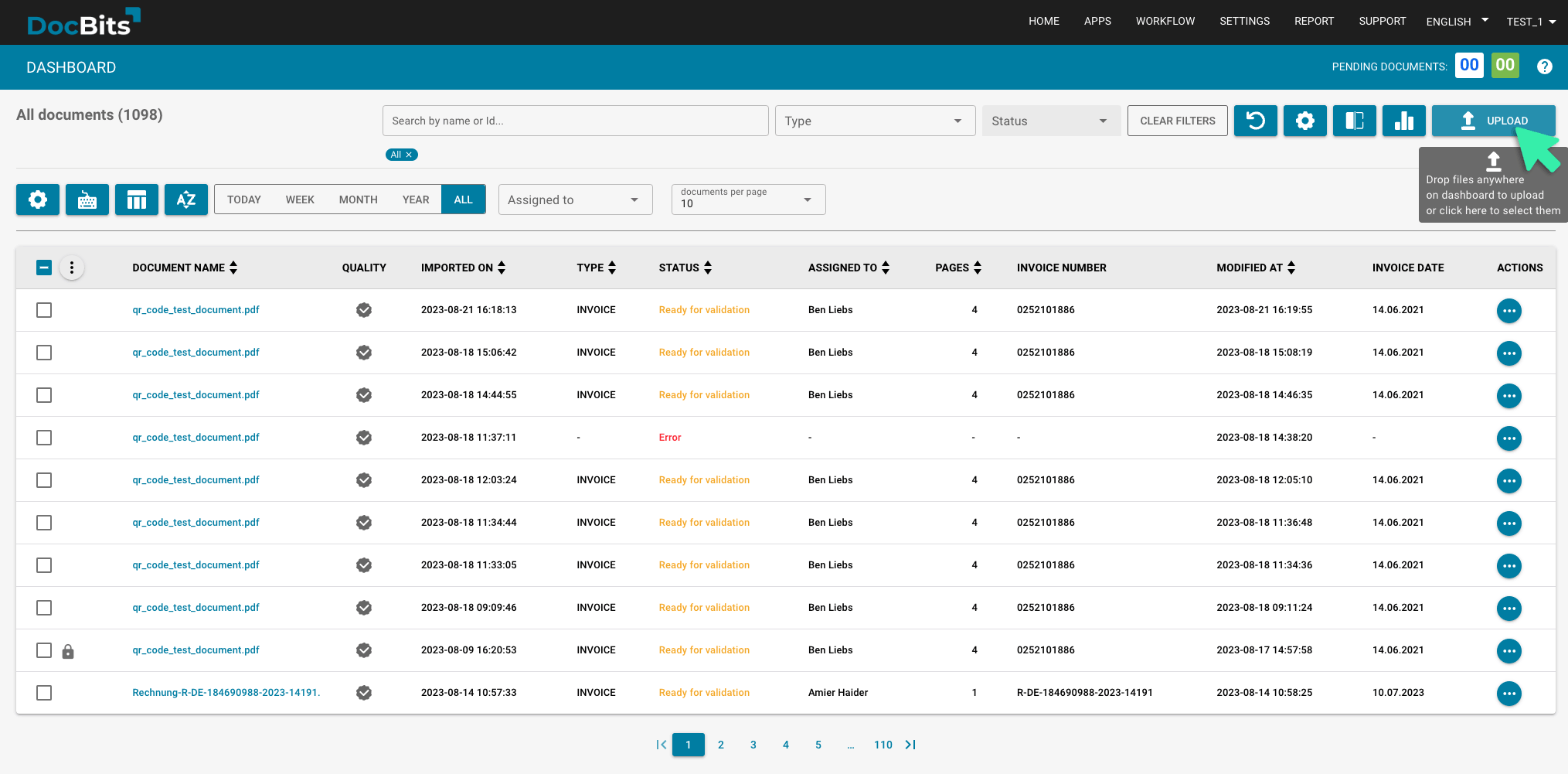This screenshot has width=1568, height=774.
Task: Click the white pending documents counter 00
Action: (1469, 66)
